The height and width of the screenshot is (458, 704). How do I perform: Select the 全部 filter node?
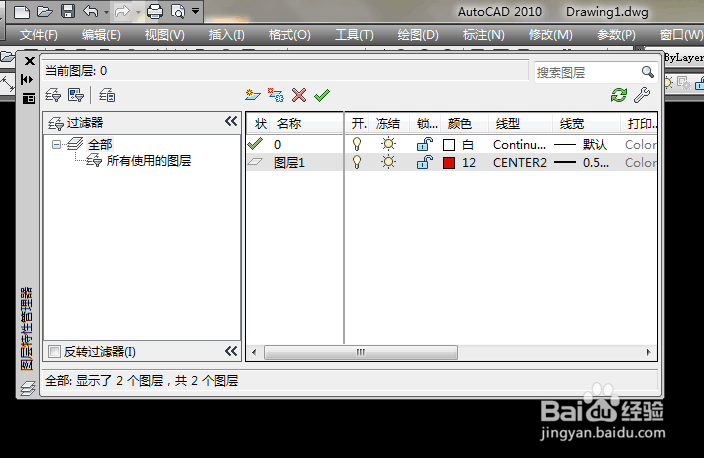point(100,145)
